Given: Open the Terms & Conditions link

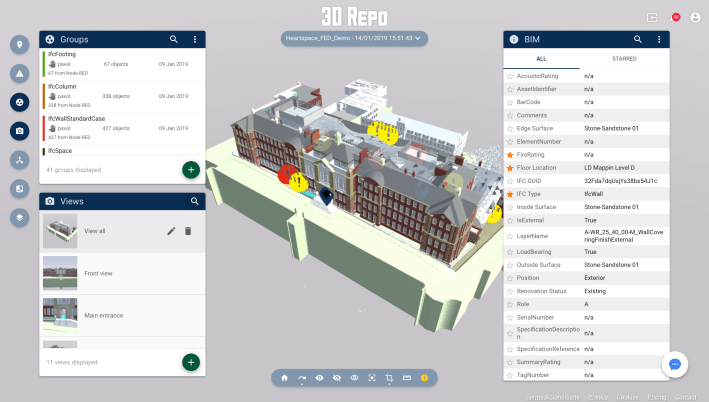Looking at the screenshot, I should pyautogui.click(x=552, y=397).
